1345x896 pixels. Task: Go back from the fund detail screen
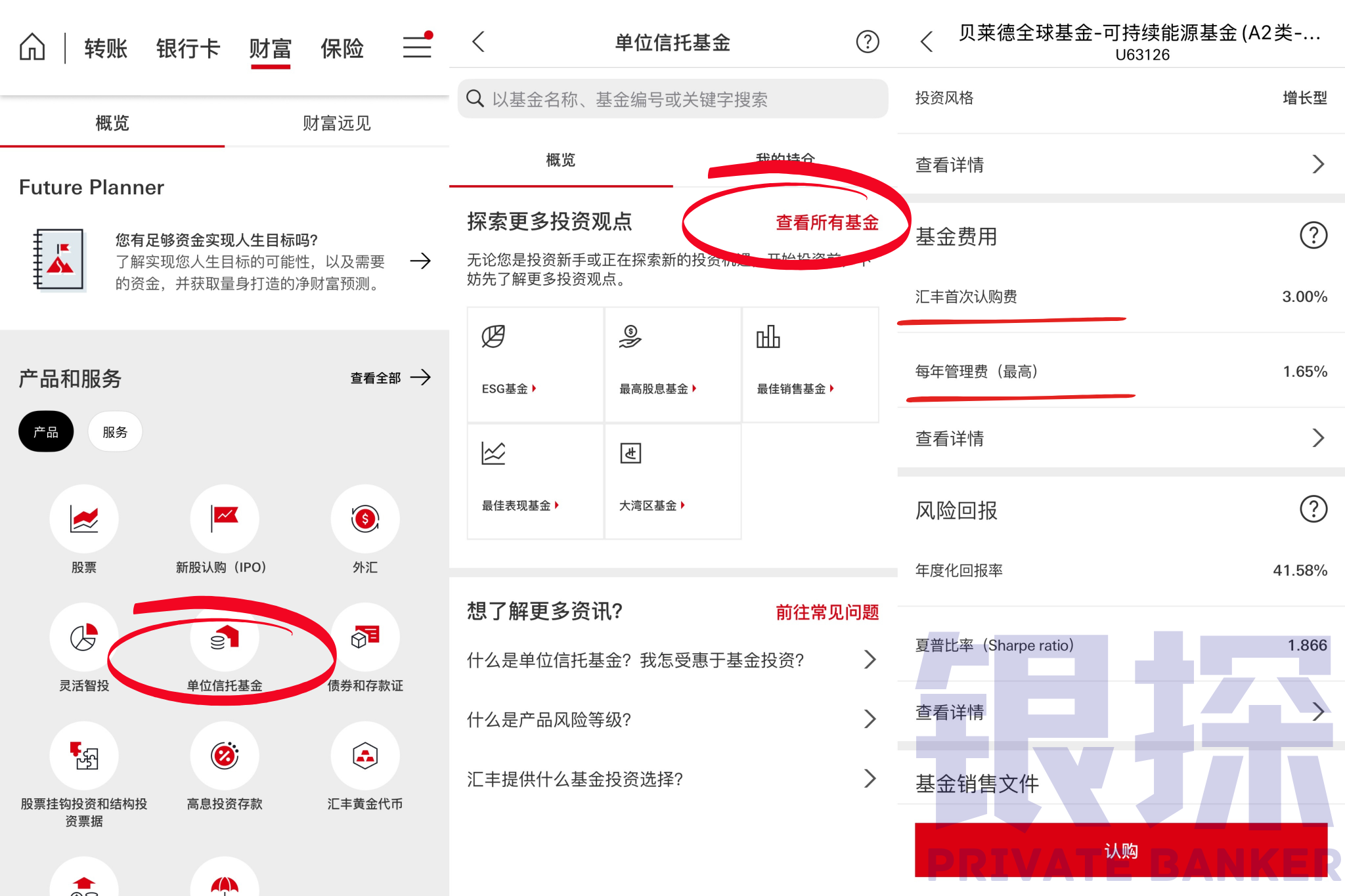pos(926,41)
